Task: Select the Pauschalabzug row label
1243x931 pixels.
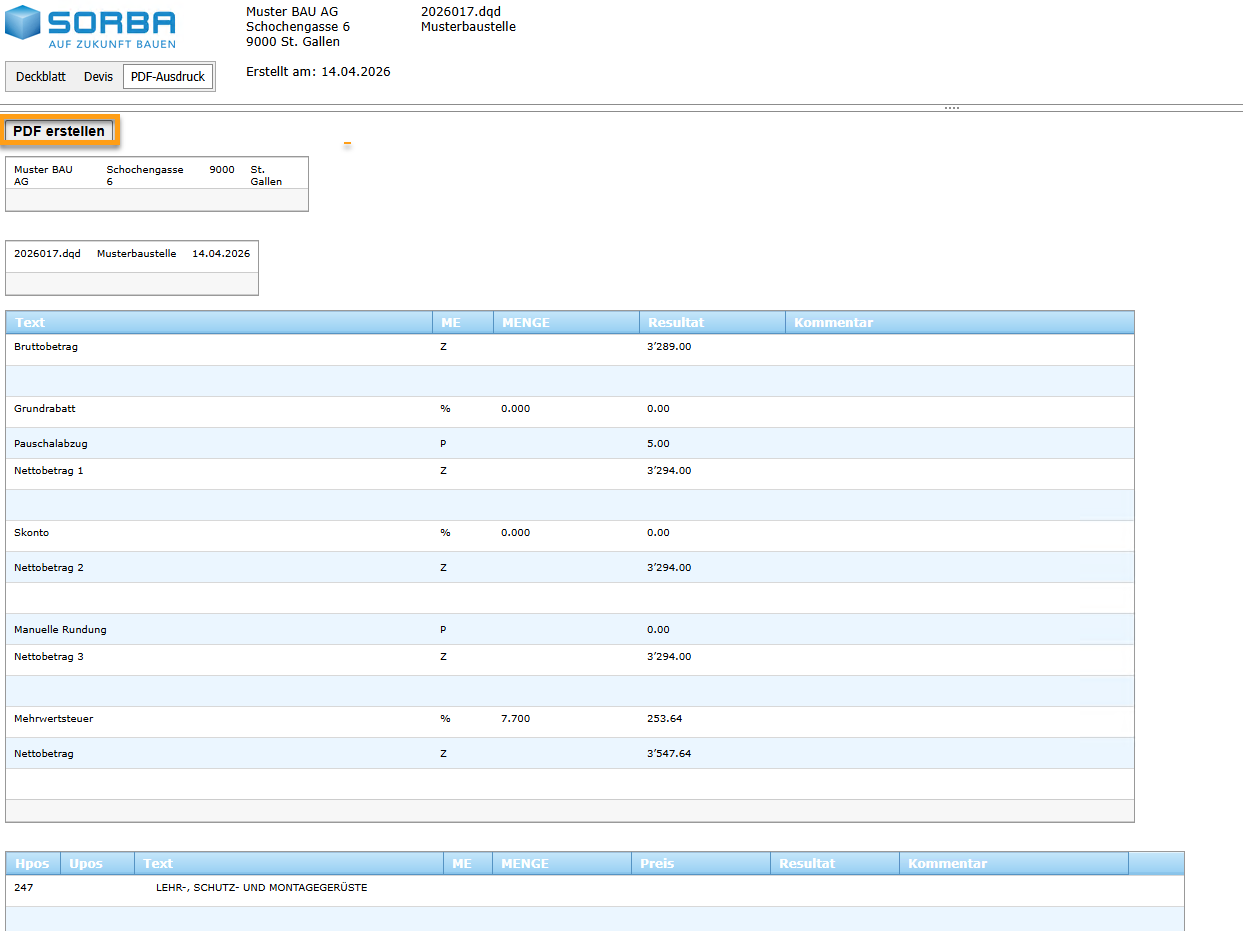Action: click(51, 443)
